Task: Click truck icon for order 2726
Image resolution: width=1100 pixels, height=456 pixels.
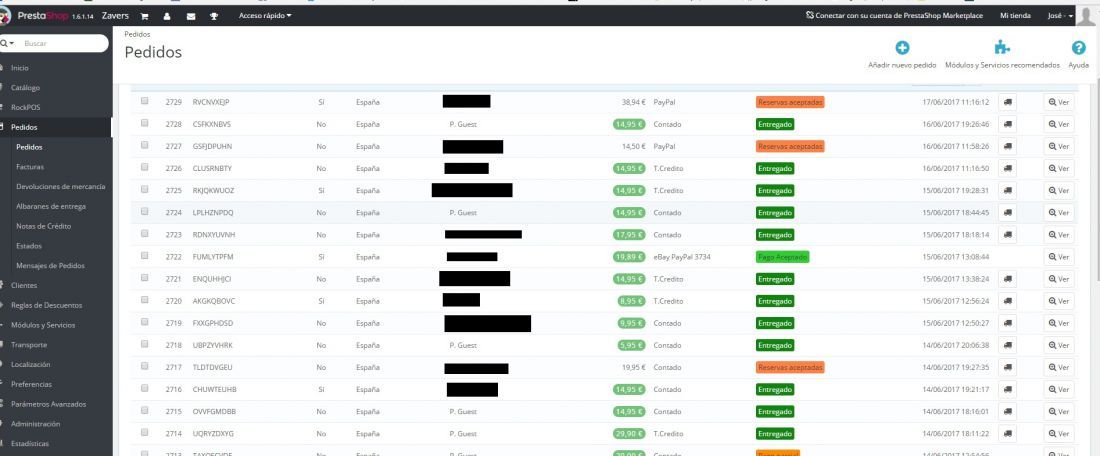Action: pyautogui.click(x=1007, y=168)
